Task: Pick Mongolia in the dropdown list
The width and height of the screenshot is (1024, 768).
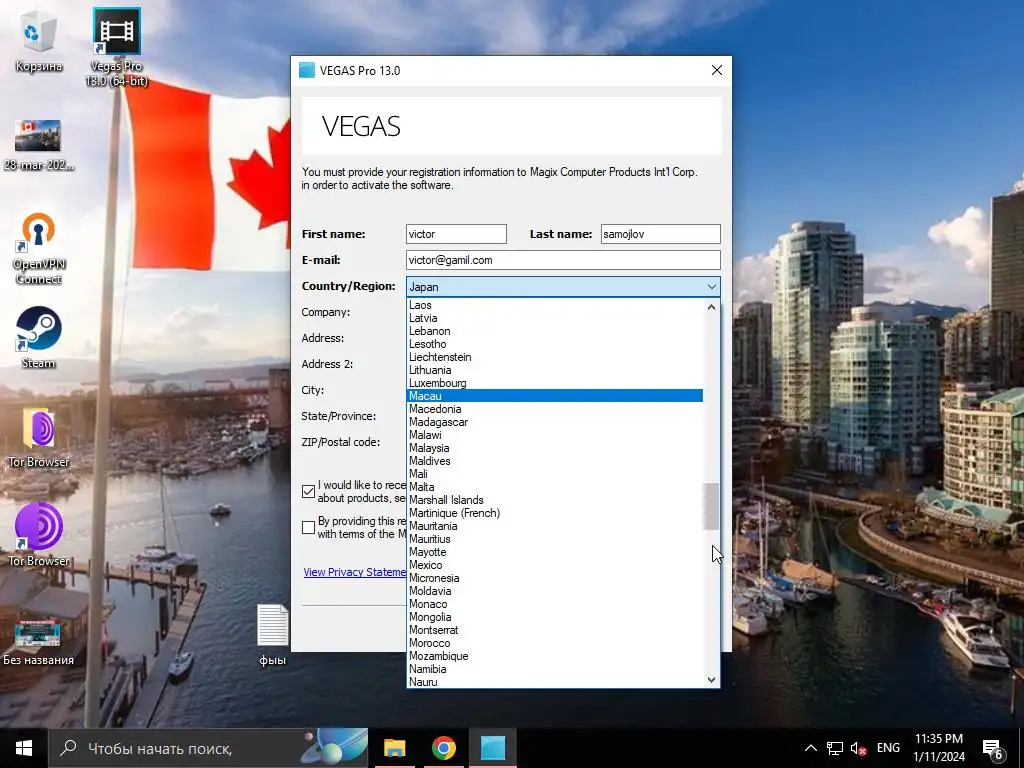Action: coord(554,617)
